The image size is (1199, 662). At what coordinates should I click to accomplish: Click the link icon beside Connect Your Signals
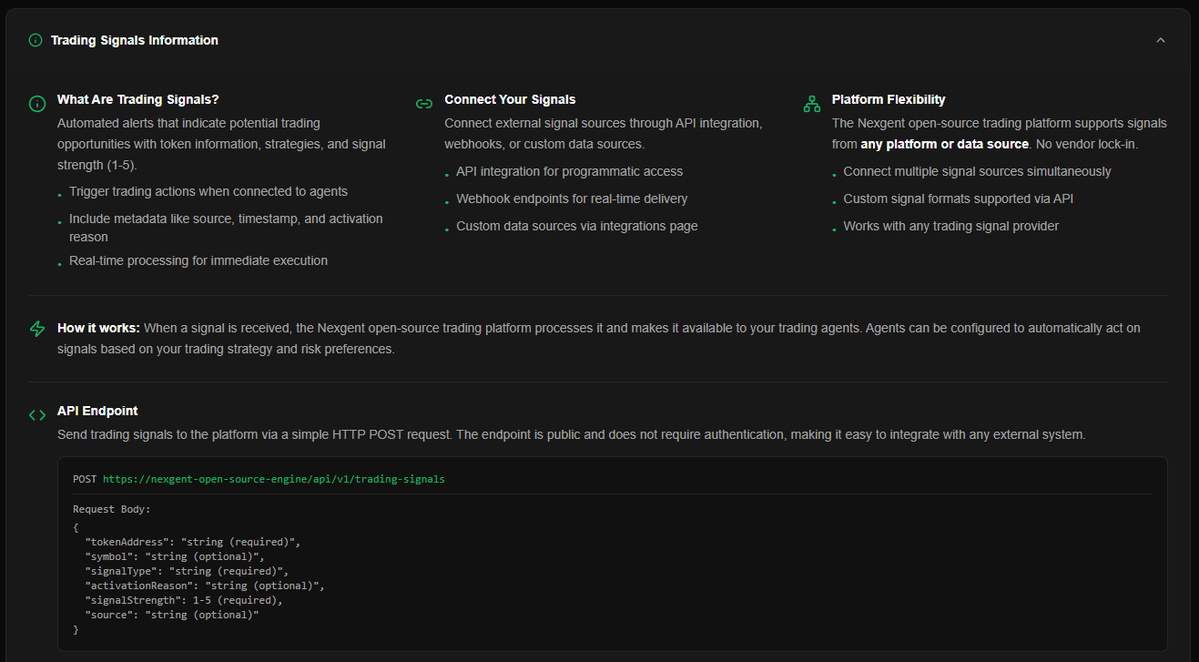(424, 104)
